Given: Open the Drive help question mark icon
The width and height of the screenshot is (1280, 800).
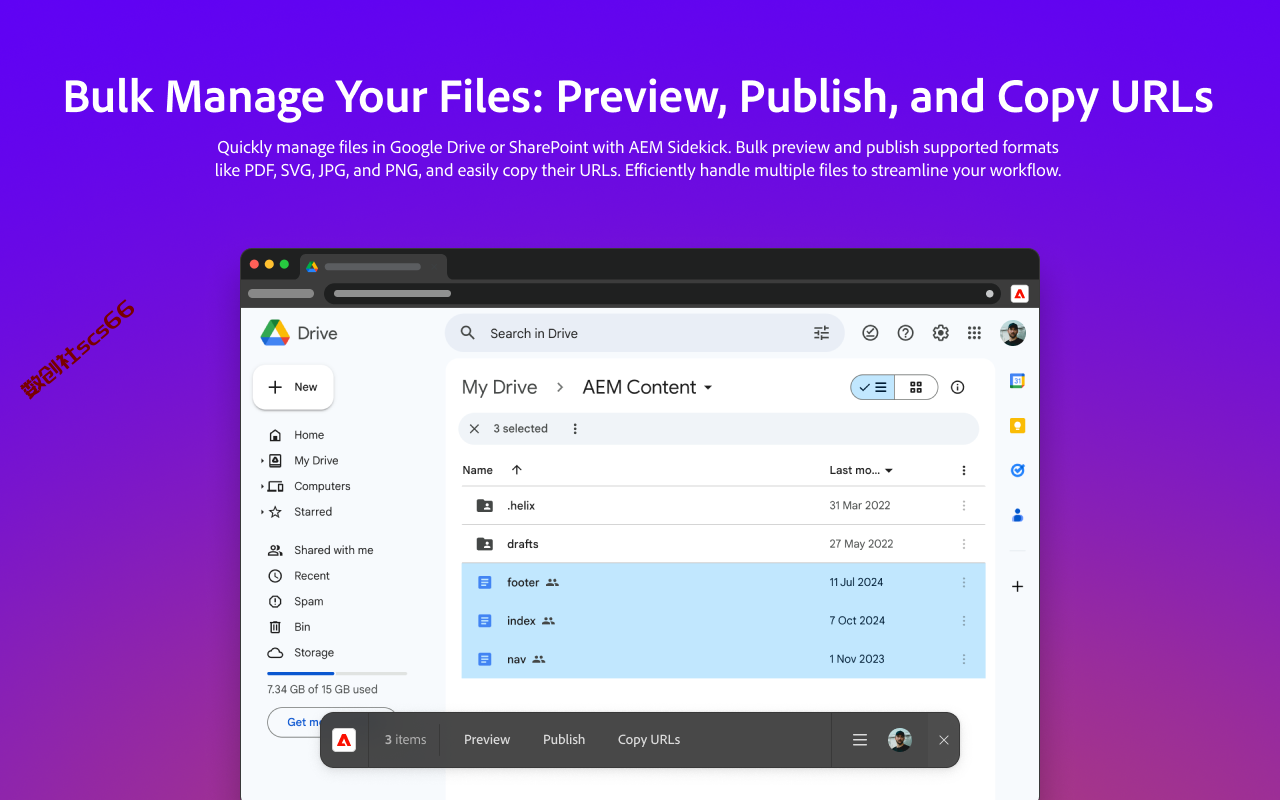Looking at the screenshot, I should point(905,333).
